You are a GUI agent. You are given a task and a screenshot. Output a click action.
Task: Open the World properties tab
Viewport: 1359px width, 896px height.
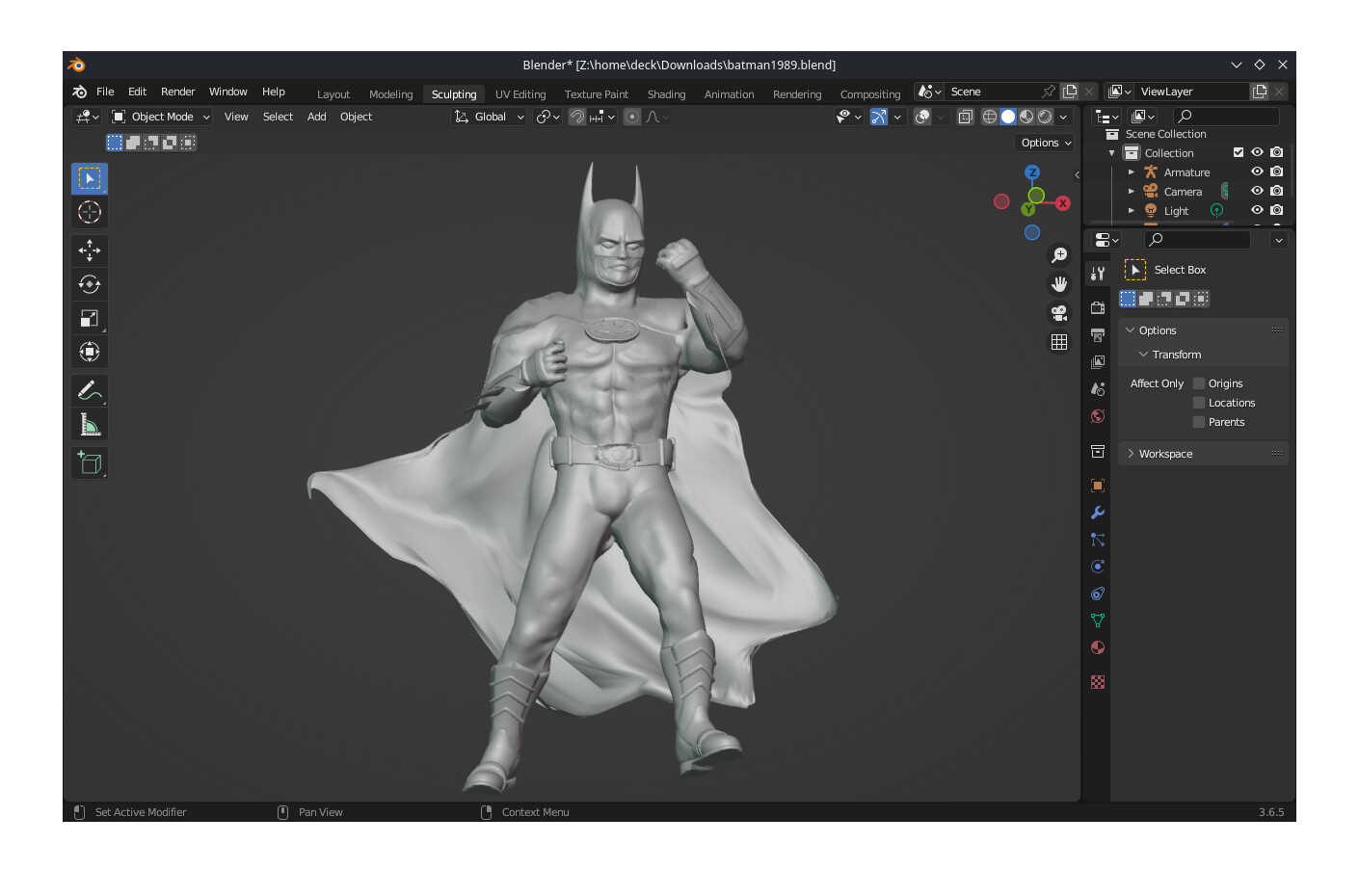coord(1097,416)
